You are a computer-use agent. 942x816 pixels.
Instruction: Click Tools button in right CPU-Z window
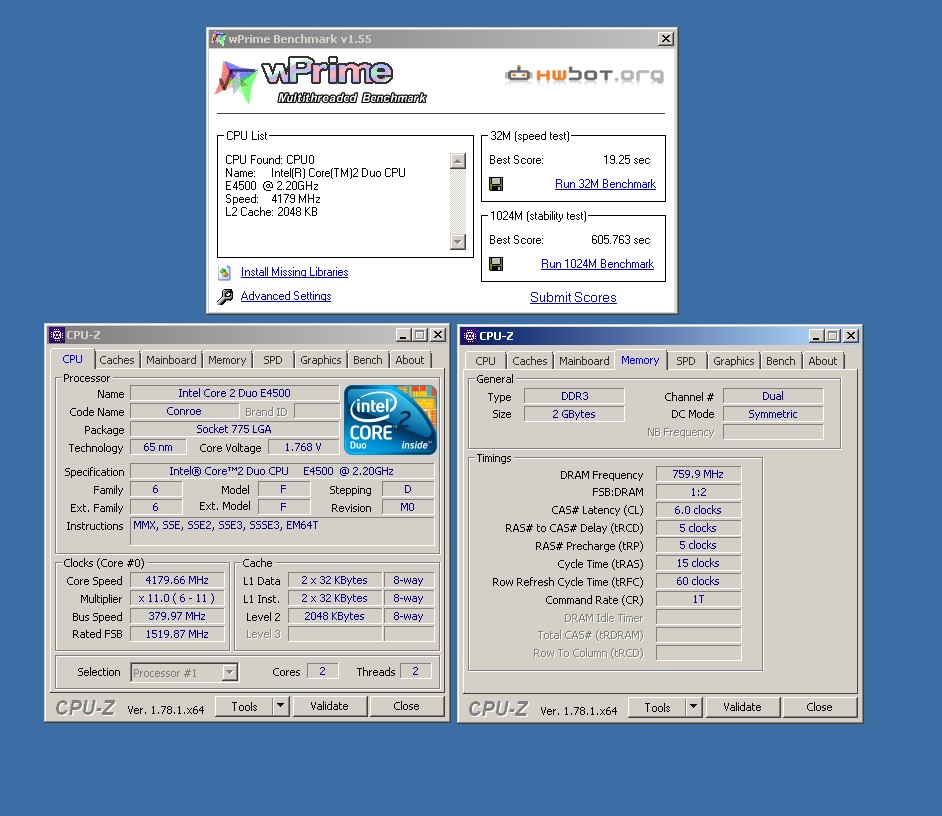pos(657,708)
